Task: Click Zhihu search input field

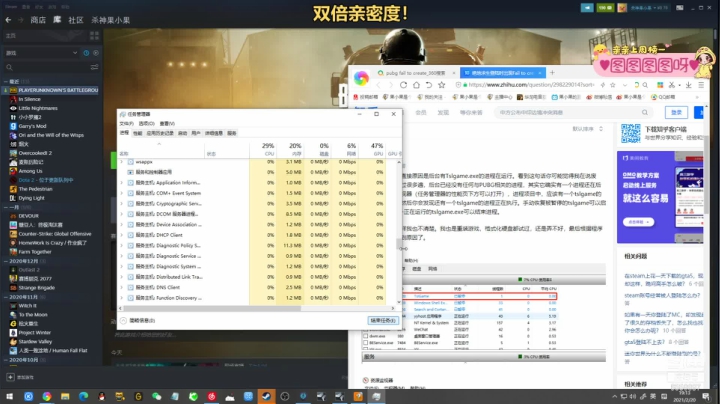Action: coord(574,112)
